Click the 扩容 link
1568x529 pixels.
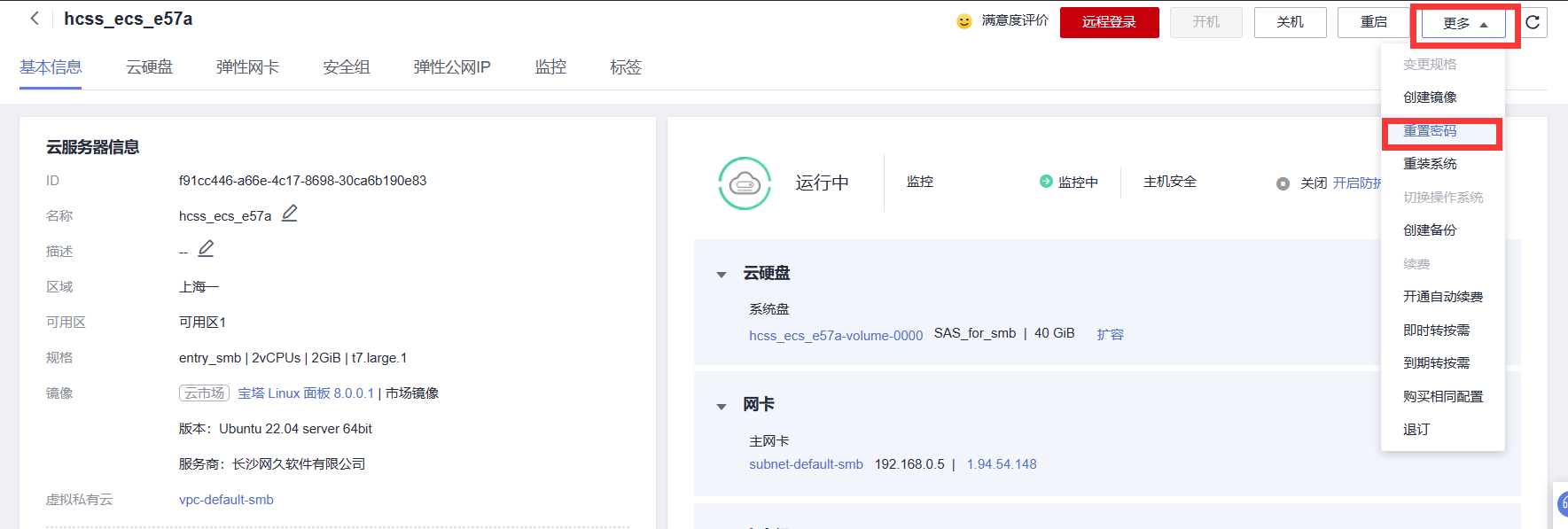1110,334
